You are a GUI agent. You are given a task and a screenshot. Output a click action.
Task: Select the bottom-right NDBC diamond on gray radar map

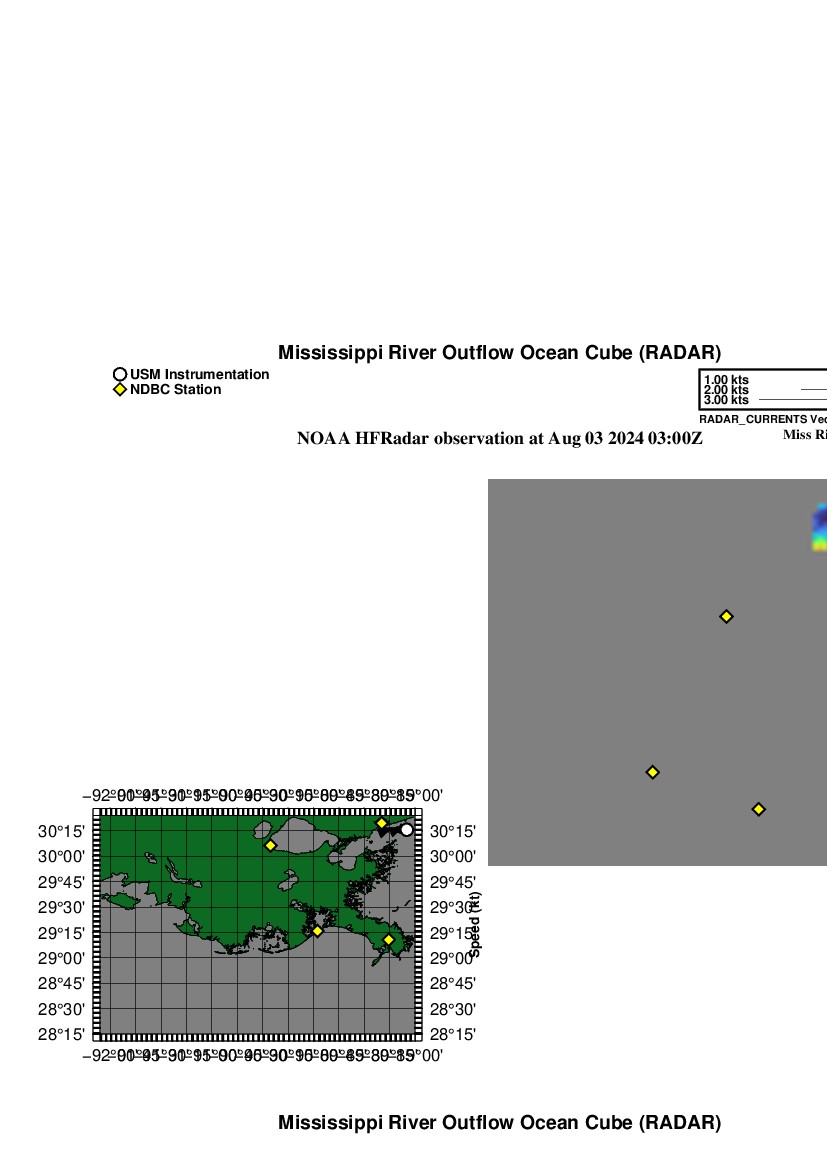click(x=759, y=809)
